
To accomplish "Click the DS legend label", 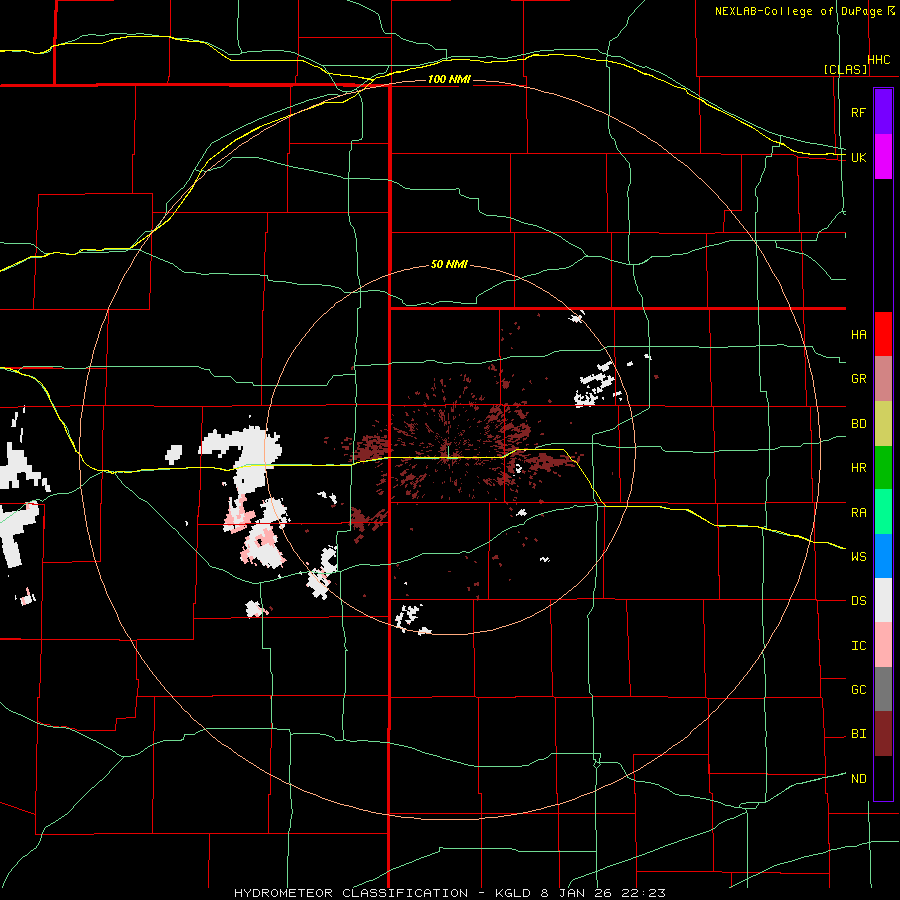I will point(859,601).
